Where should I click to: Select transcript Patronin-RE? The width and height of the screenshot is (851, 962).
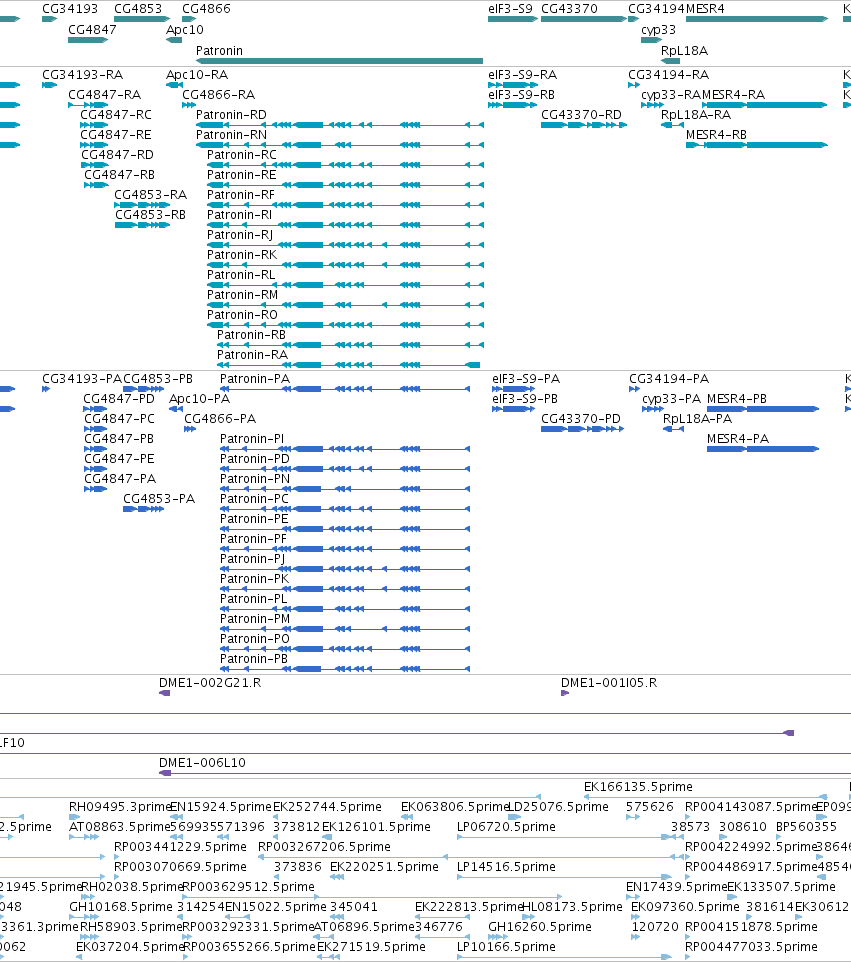[345, 185]
